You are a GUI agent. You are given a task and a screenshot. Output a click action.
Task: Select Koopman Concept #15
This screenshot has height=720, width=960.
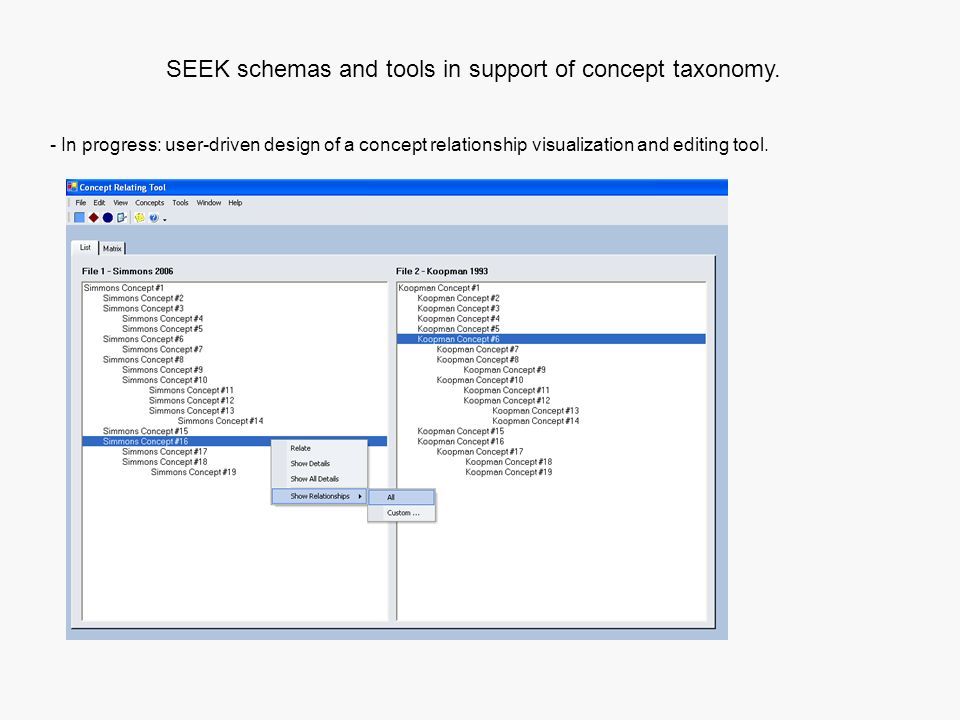coord(461,431)
